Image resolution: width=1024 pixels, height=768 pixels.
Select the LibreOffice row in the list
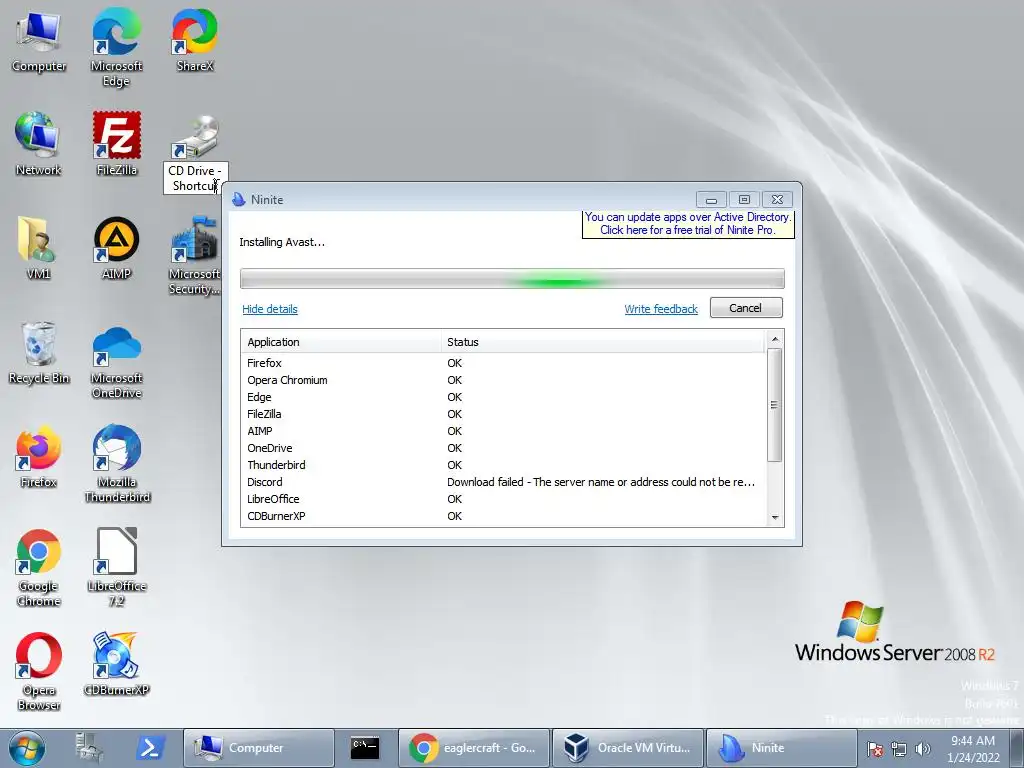pos(503,499)
